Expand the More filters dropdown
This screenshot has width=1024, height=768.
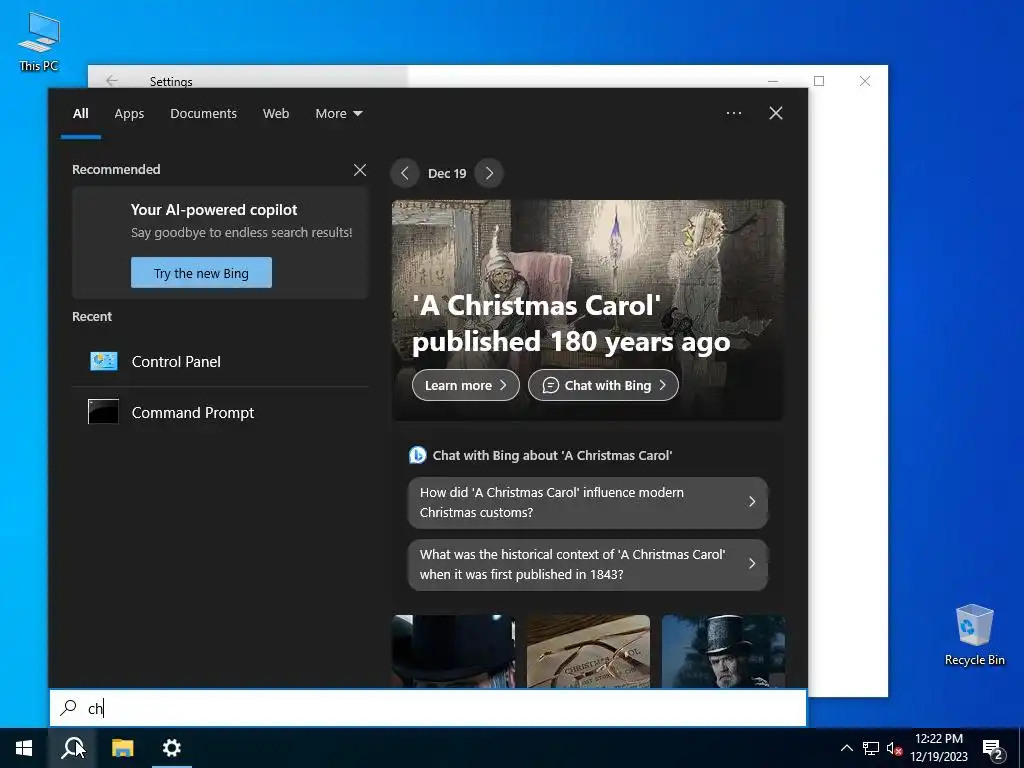click(x=338, y=114)
